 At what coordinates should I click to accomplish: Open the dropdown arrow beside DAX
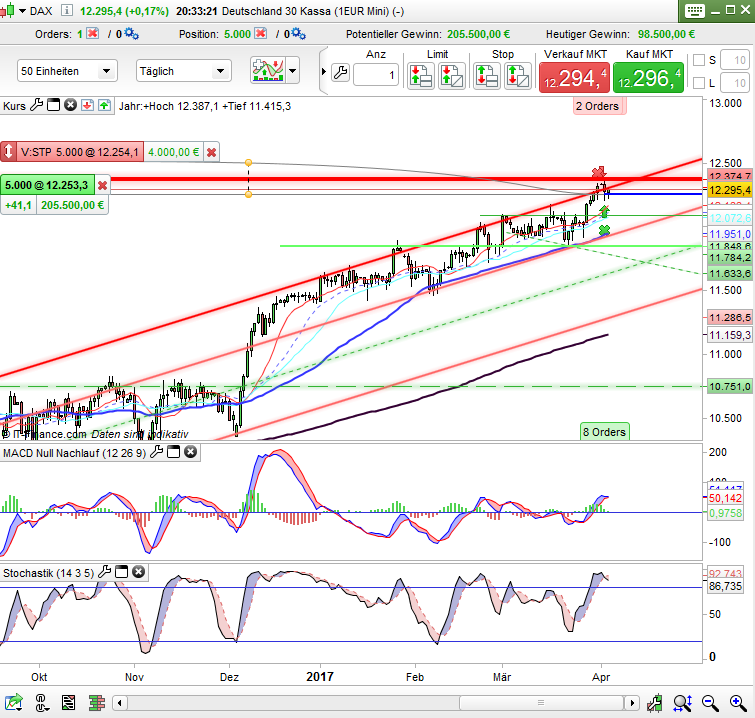[22, 11]
